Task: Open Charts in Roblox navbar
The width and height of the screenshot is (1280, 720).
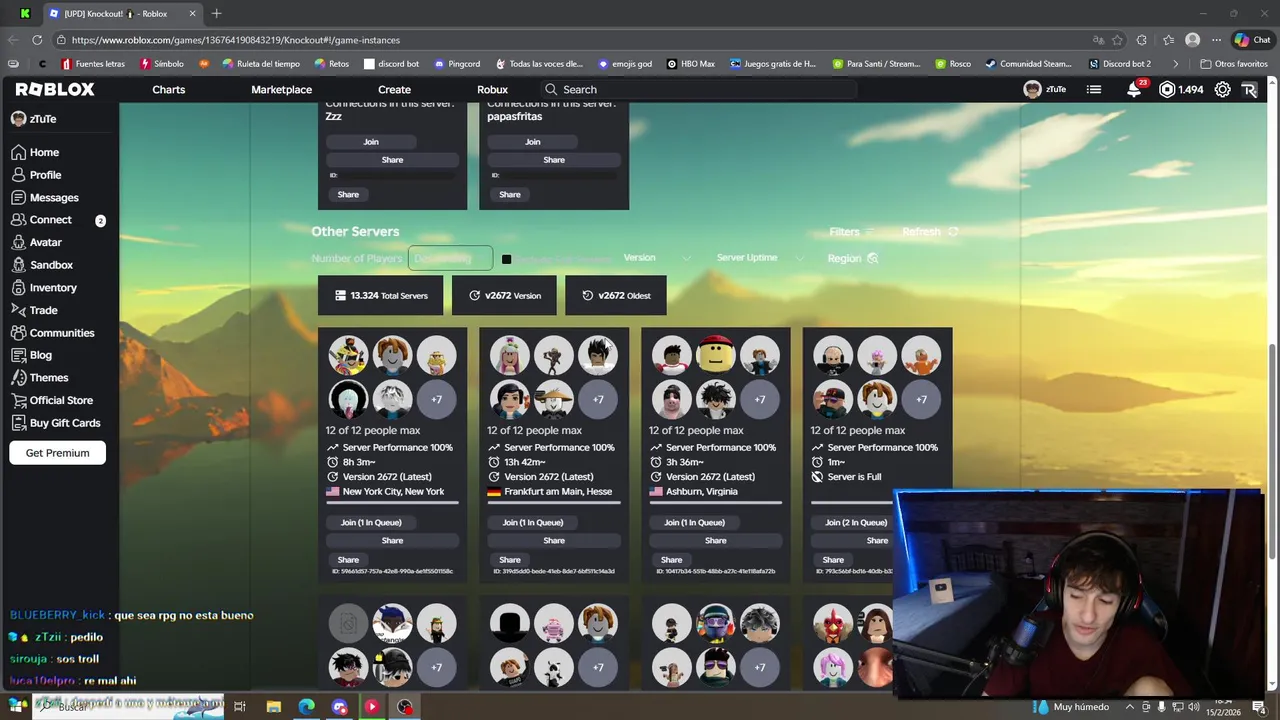Action: [168, 89]
